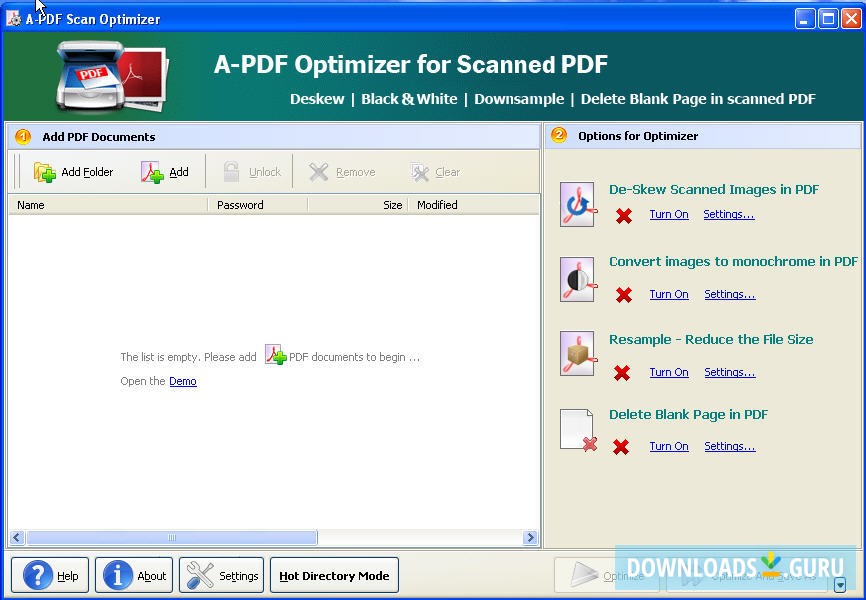Open Settings for De-Skew Scanned Images

click(x=729, y=214)
